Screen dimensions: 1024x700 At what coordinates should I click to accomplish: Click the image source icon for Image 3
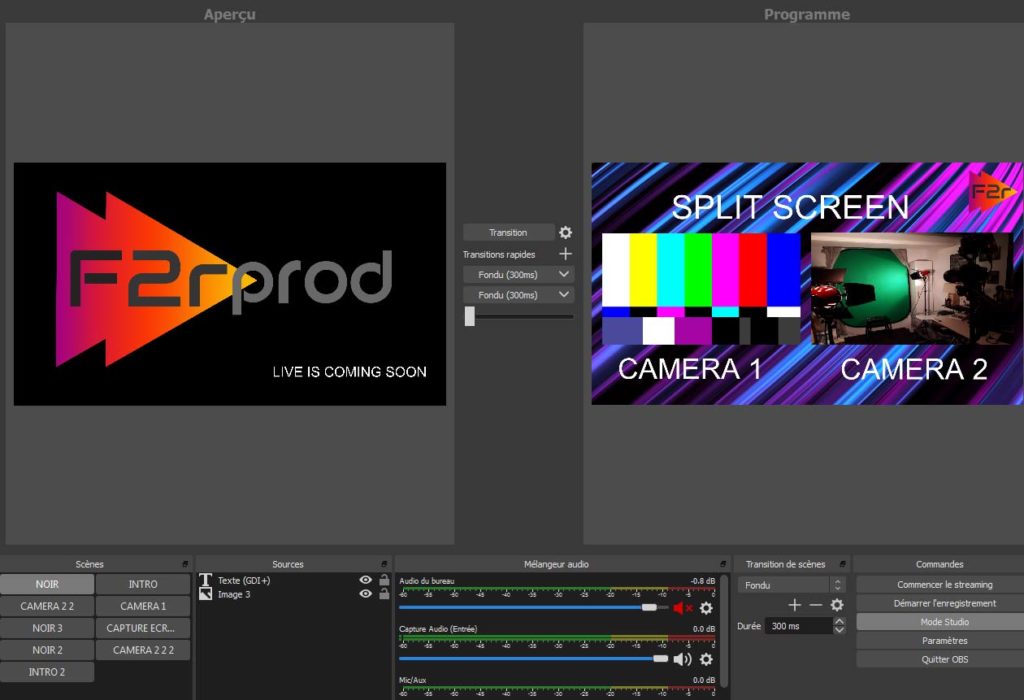206,594
